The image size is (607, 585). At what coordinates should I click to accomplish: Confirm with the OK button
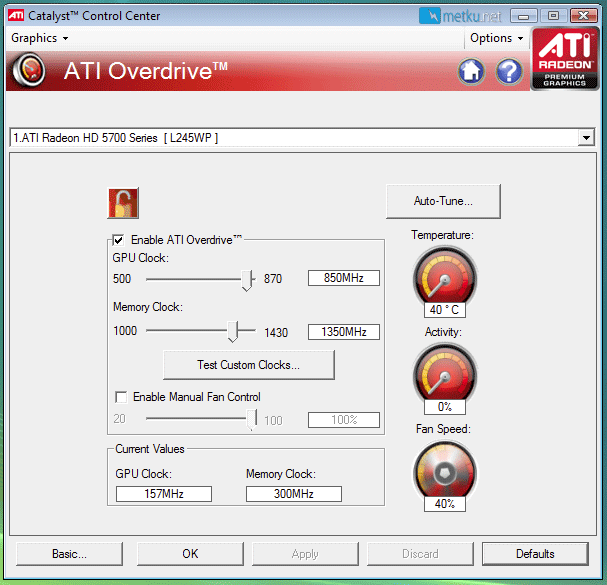pos(190,554)
